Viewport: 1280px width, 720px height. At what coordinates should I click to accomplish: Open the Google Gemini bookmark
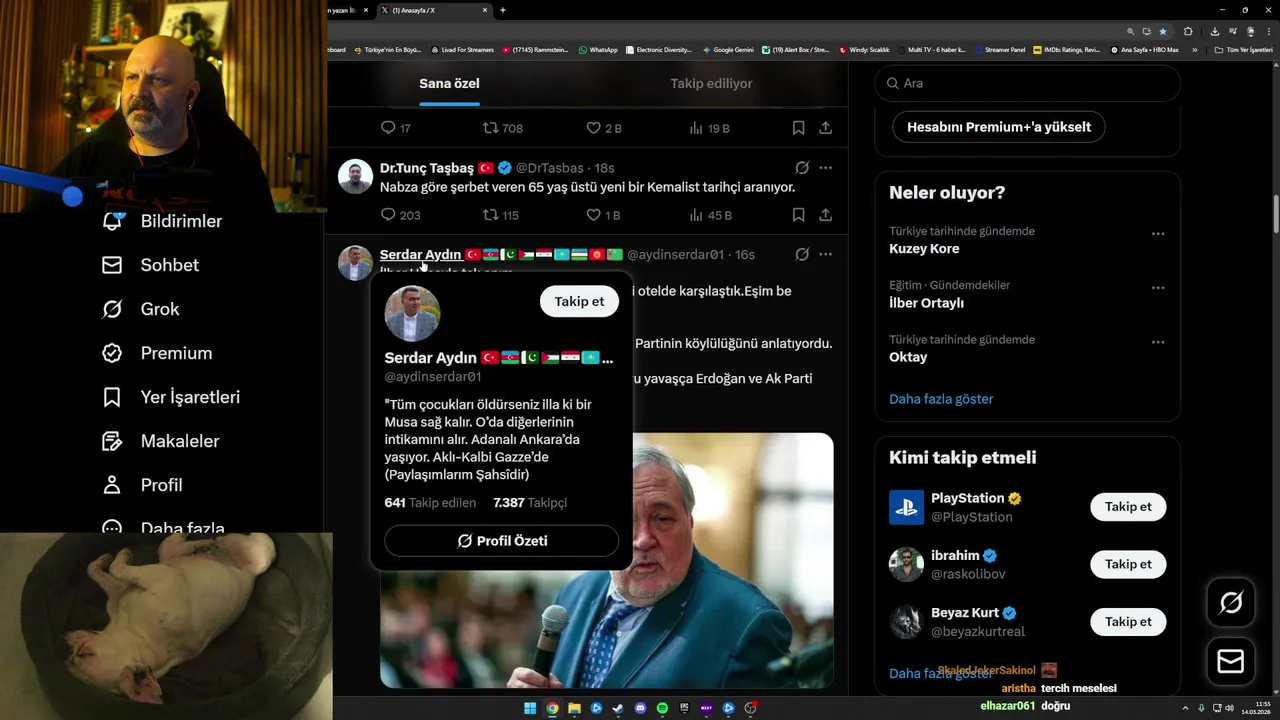coord(728,50)
